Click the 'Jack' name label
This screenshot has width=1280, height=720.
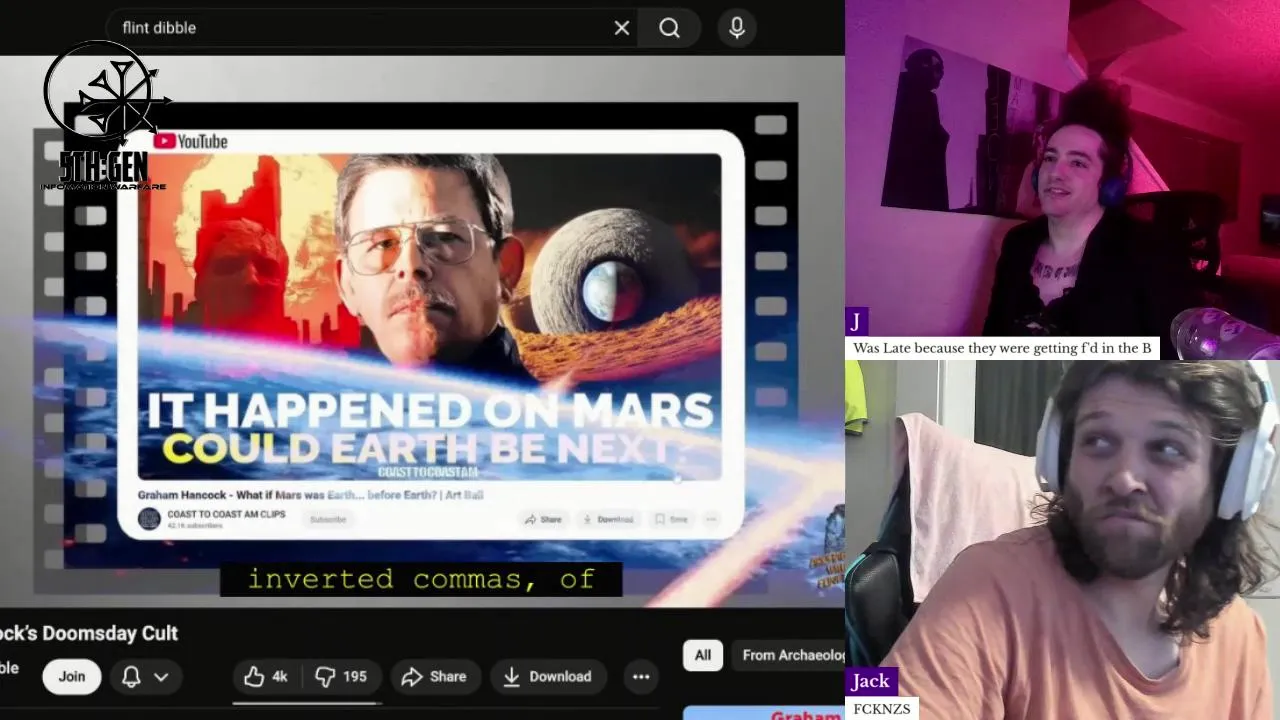[870, 681]
